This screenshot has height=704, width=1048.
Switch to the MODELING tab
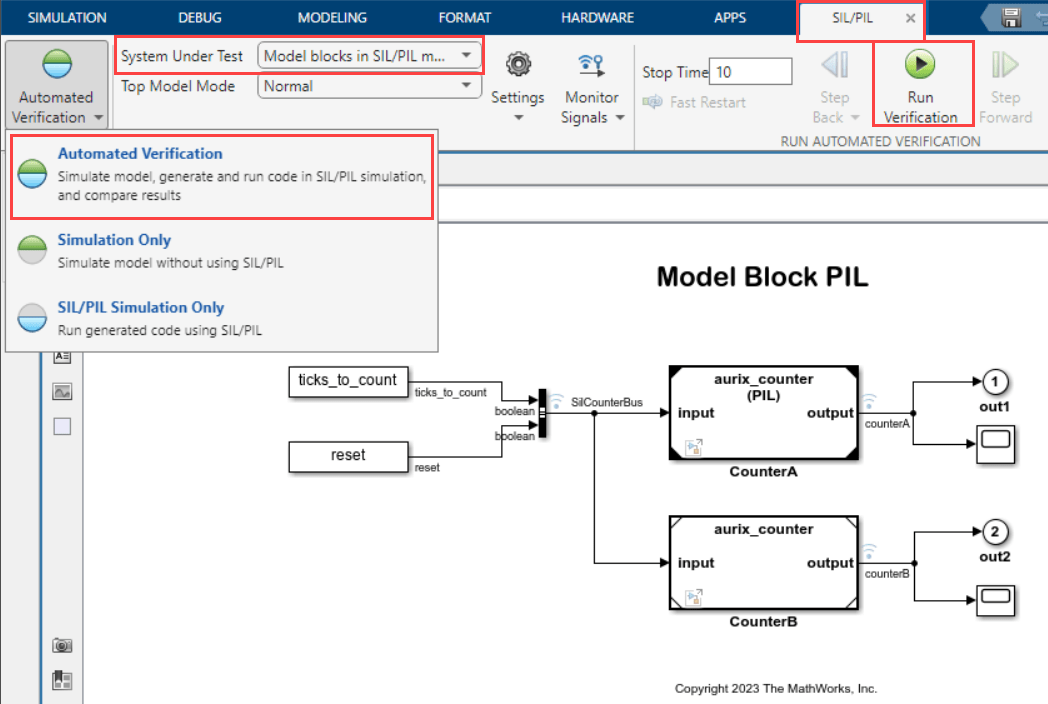pyautogui.click(x=332, y=18)
